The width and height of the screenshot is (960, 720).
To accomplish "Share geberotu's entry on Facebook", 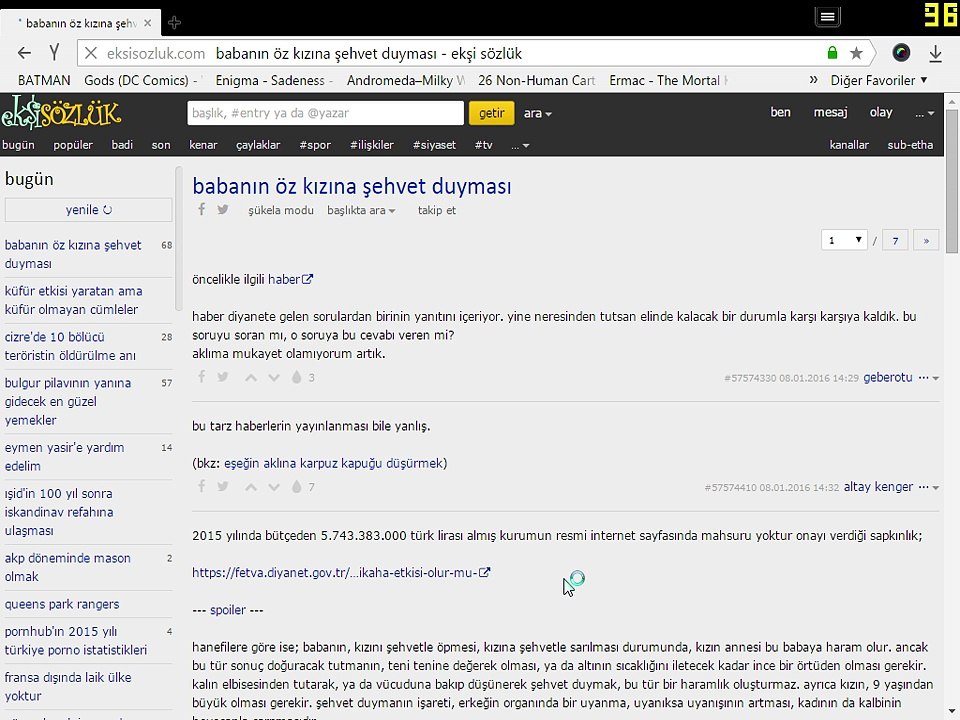I will click(x=201, y=377).
